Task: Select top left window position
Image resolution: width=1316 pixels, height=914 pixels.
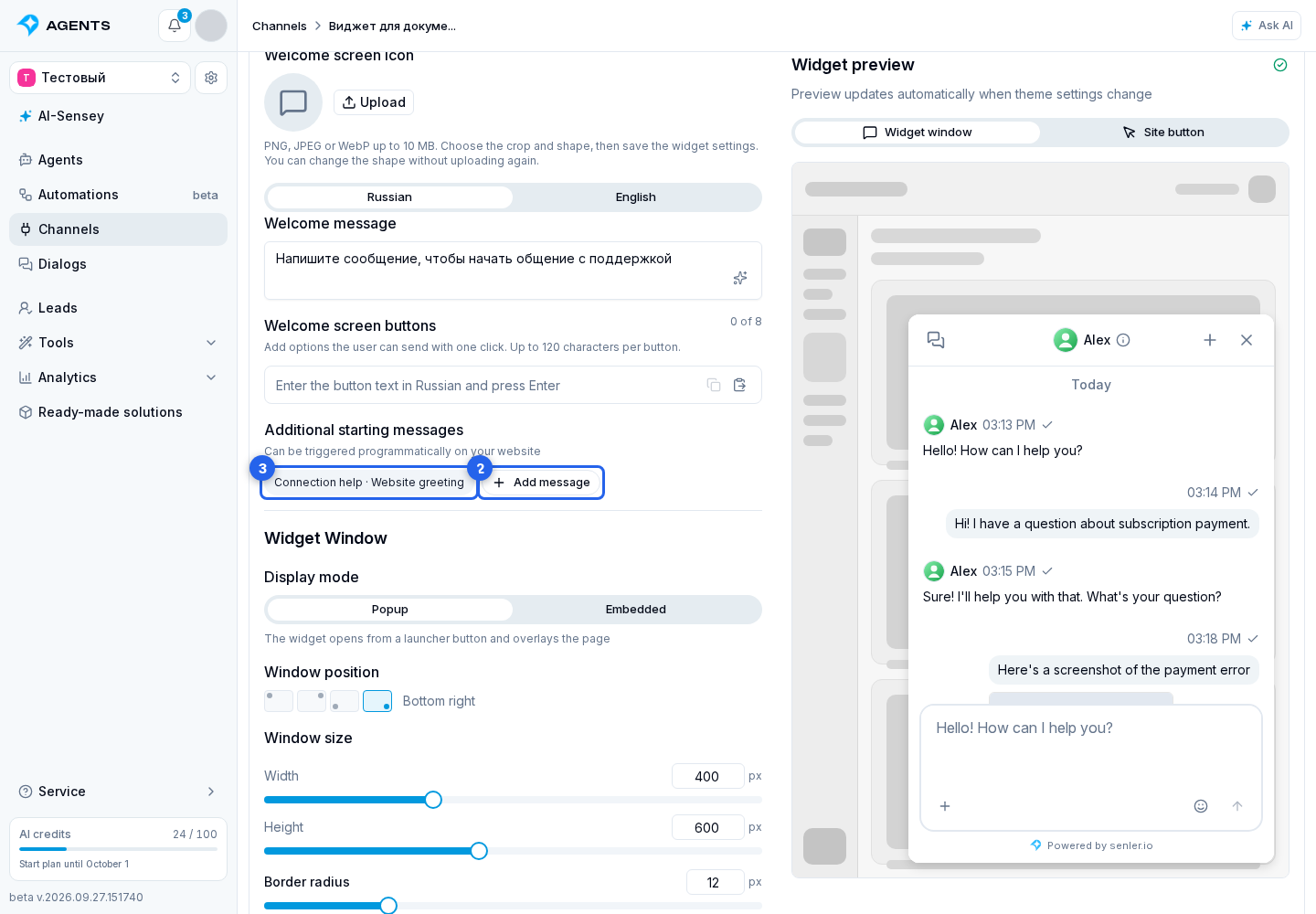Action: tap(279, 701)
